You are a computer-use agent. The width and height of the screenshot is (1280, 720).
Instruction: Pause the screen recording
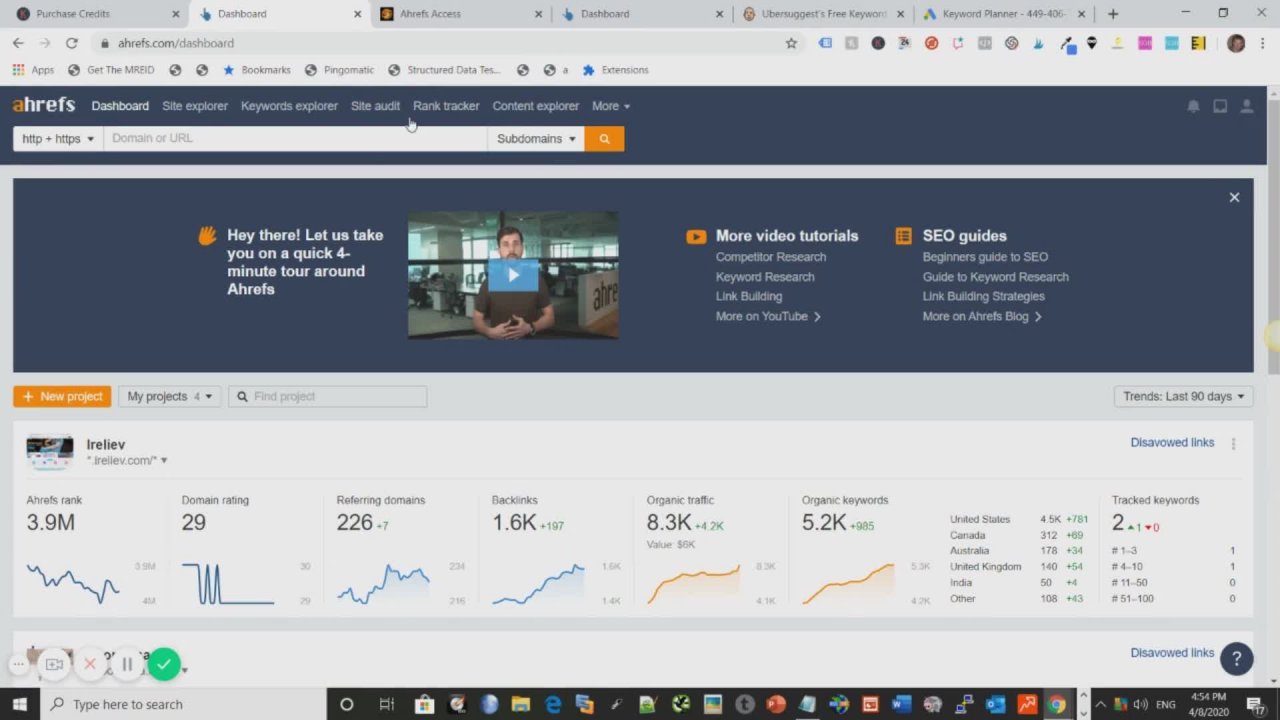[127, 664]
